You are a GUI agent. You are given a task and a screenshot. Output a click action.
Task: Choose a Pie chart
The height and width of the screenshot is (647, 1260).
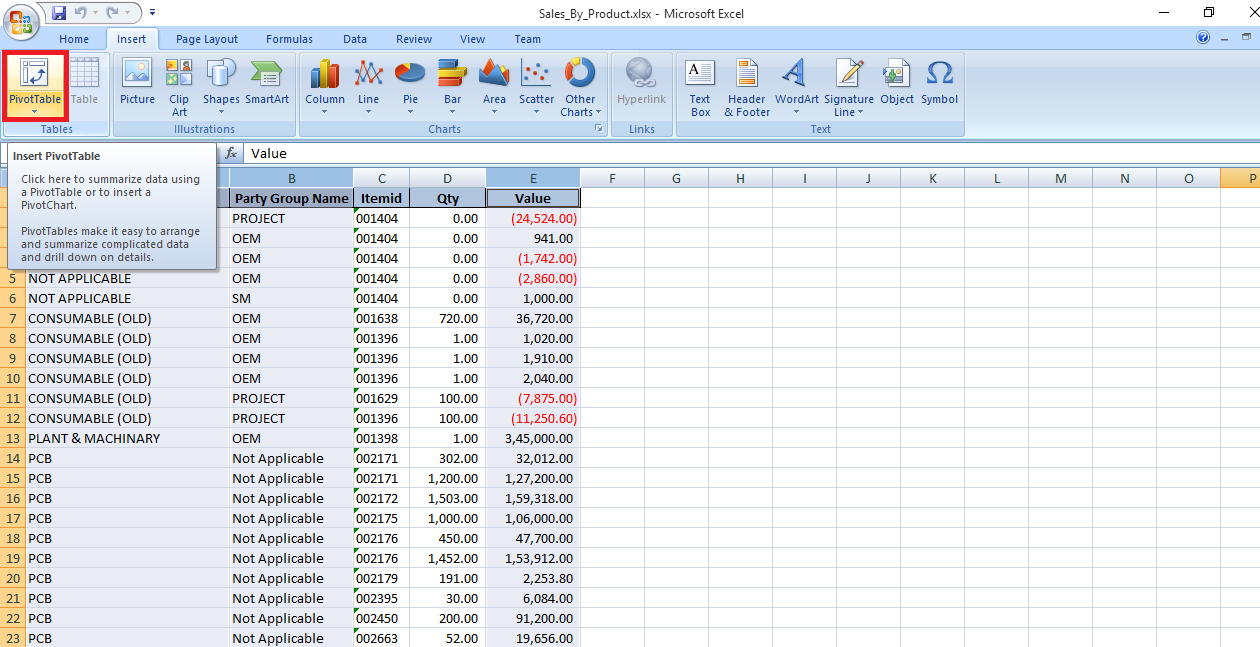coord(411,86)
